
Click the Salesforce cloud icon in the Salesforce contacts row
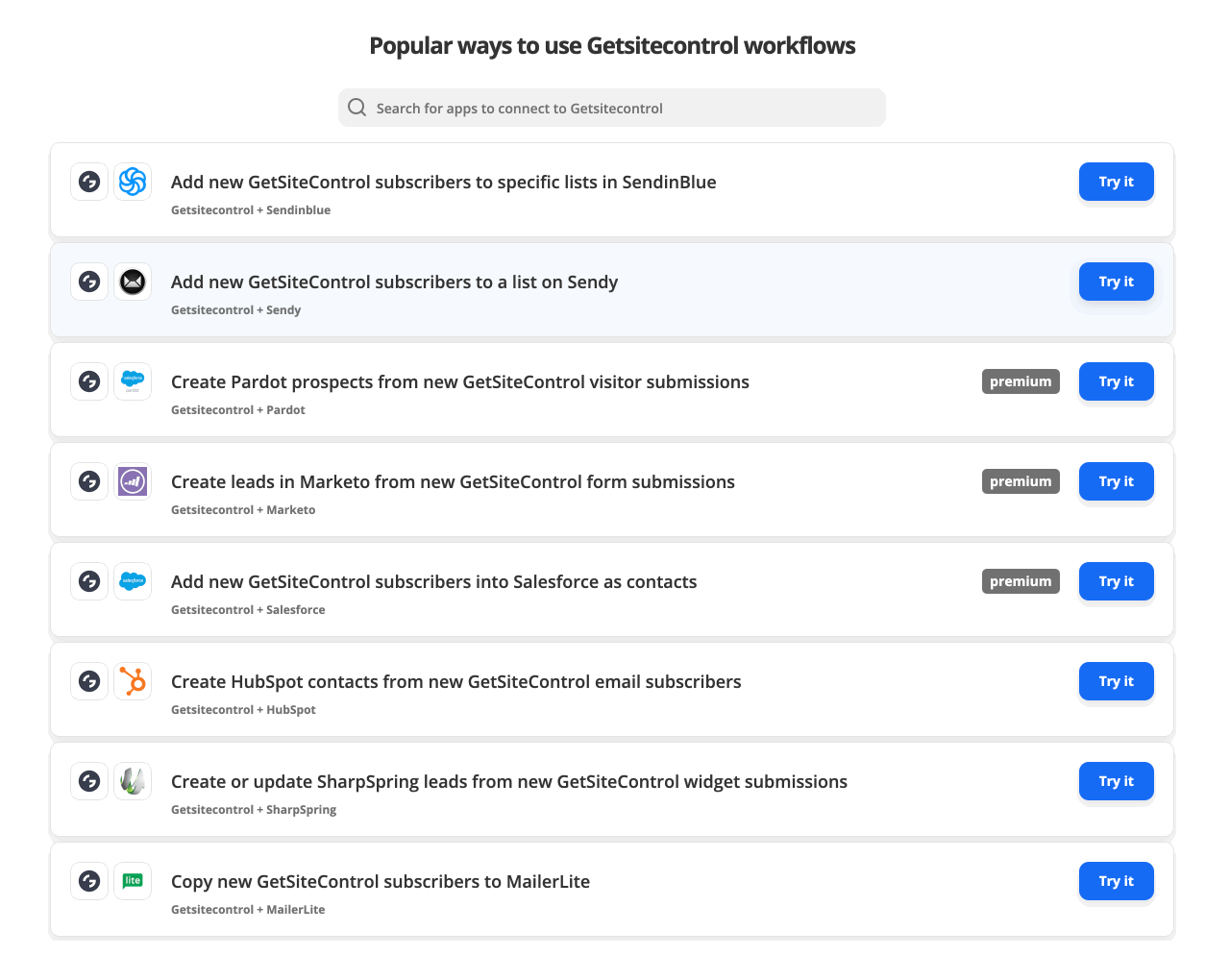133,581
